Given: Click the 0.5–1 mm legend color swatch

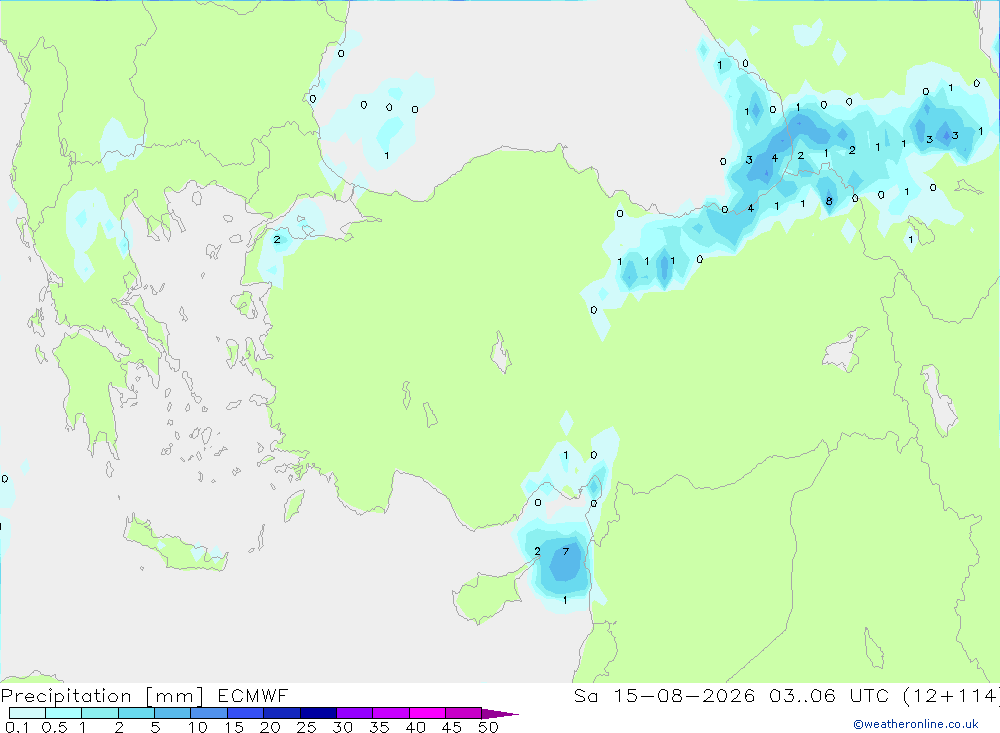Looking at the screenshot, I should coord(63,713).
